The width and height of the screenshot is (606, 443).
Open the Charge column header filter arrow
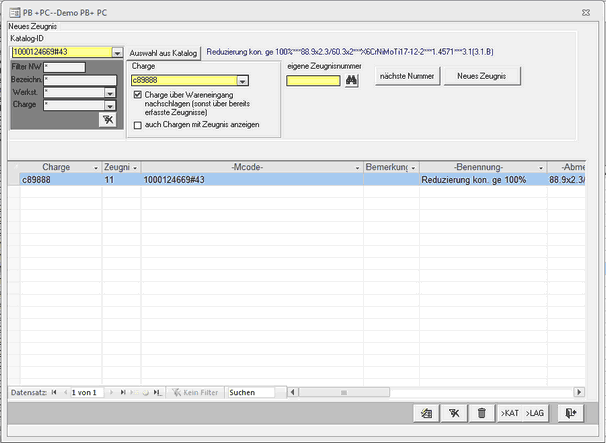click(96, 167)
